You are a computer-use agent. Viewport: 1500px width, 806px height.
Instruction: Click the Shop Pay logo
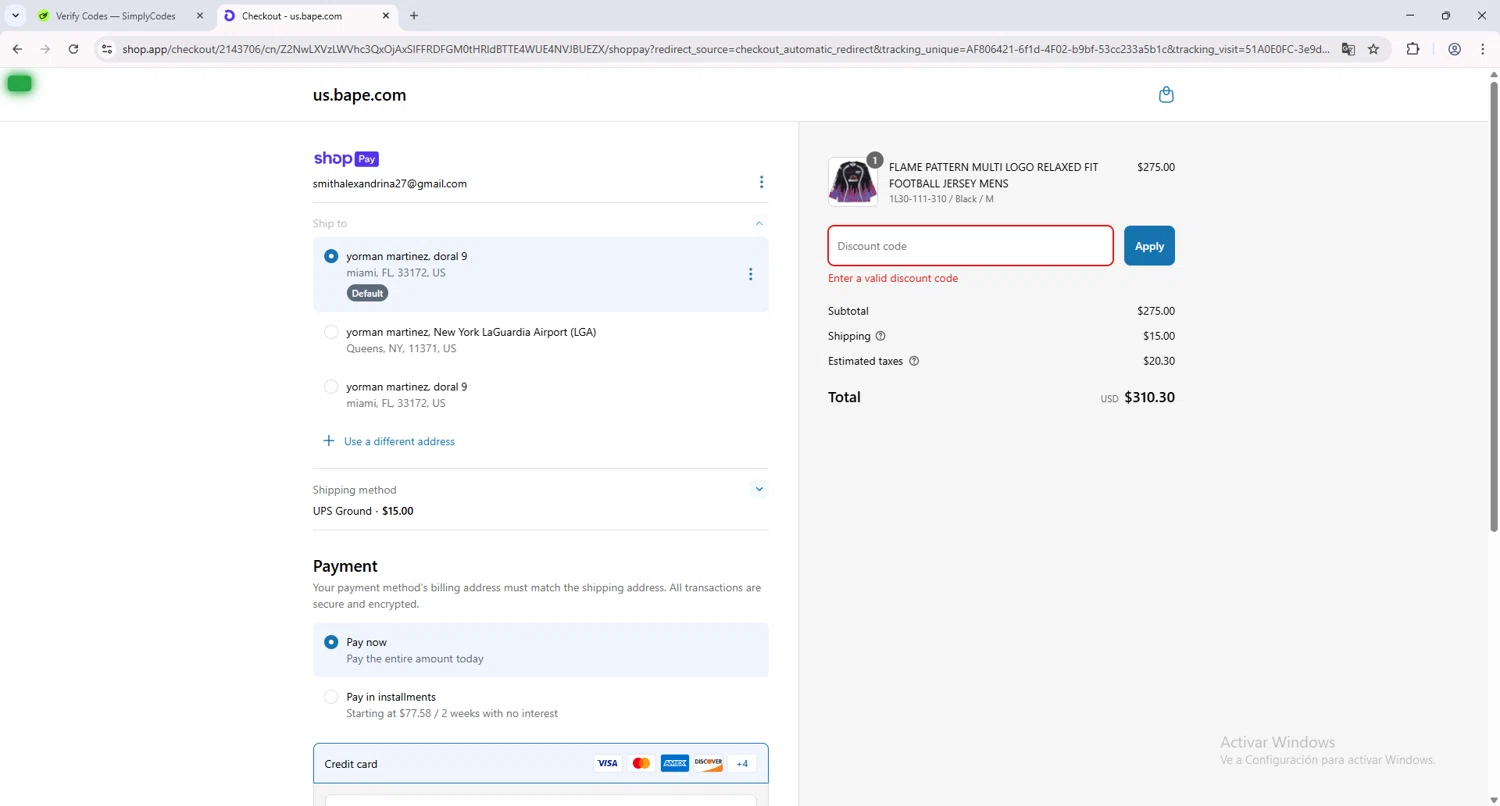[346, 159]
